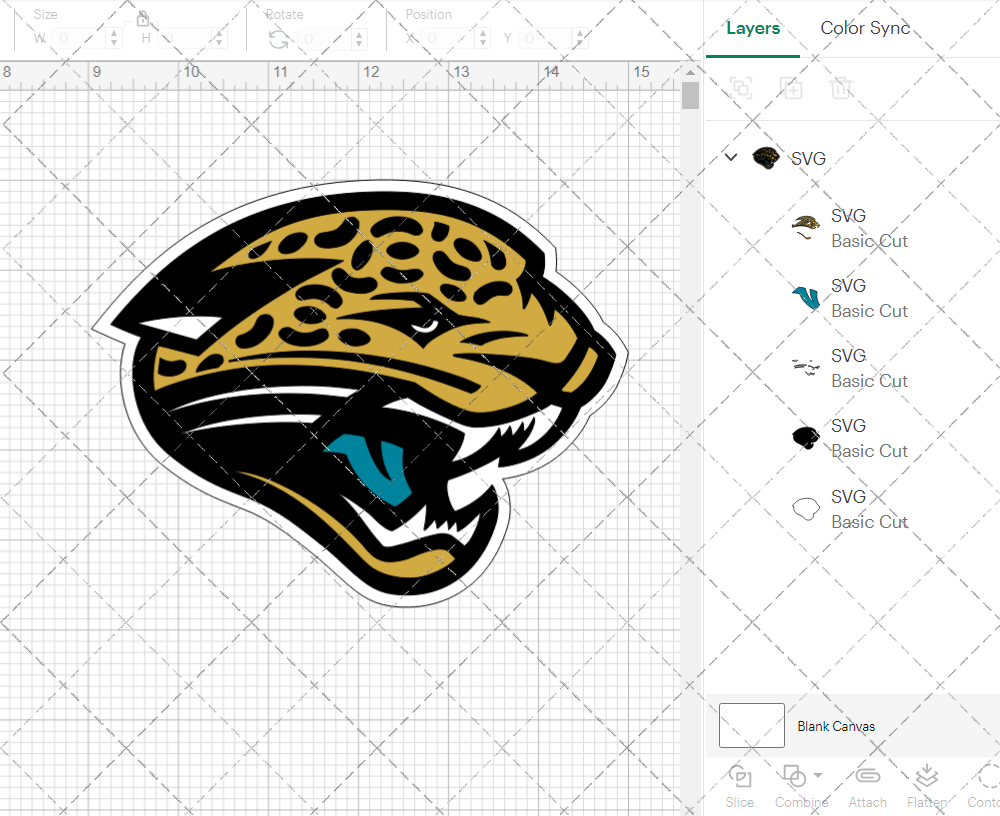Click the Rotate icon
The height and width of the screenshot is (816, 1000).
[278, 40]
